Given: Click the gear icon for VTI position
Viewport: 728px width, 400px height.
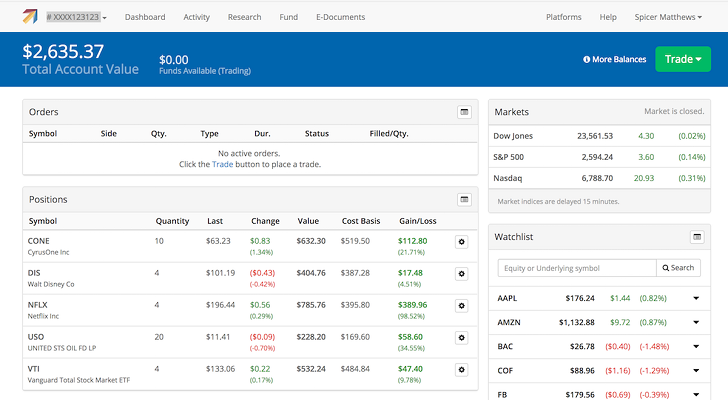Looking at the screenshot, I should coord(461,369).
